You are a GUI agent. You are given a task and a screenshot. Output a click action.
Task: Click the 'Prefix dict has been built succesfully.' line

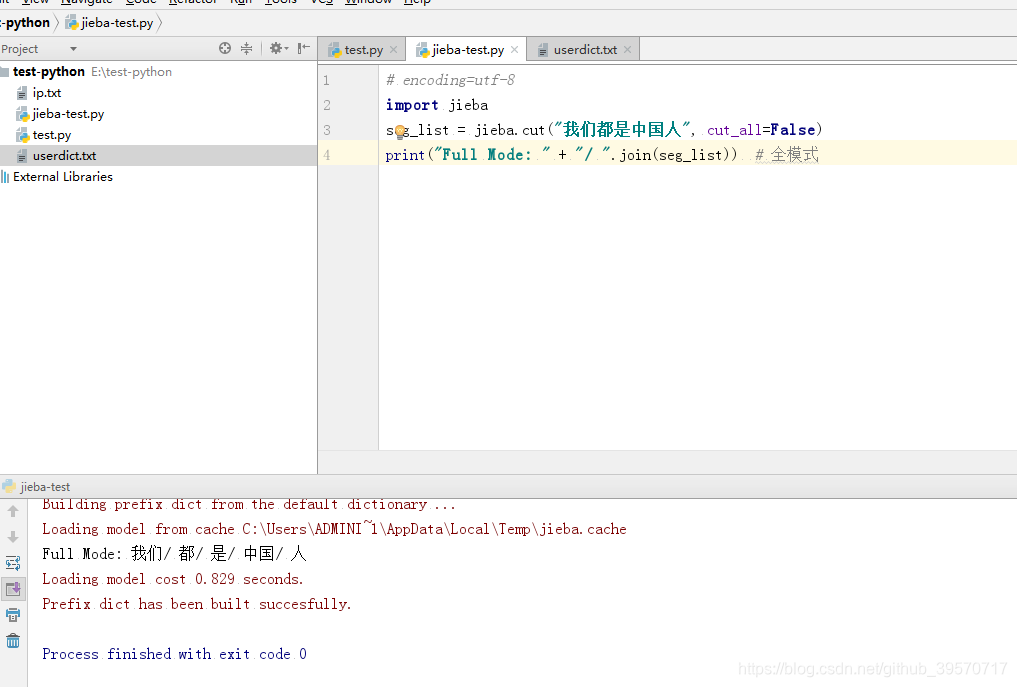(x=197, y=604)
